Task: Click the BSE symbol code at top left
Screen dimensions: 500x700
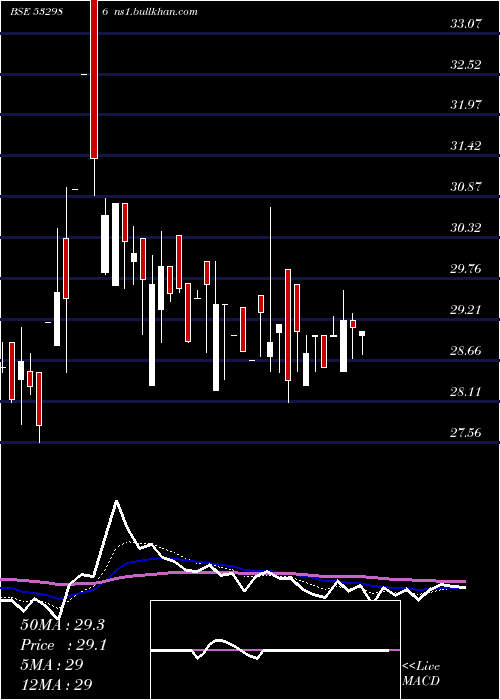Action: [37, 12]
